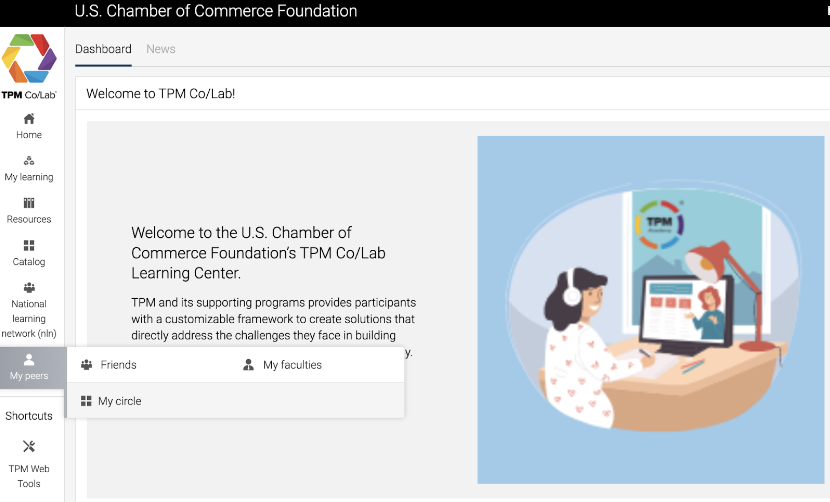Click the Shortcuts section label

(29, 416)
